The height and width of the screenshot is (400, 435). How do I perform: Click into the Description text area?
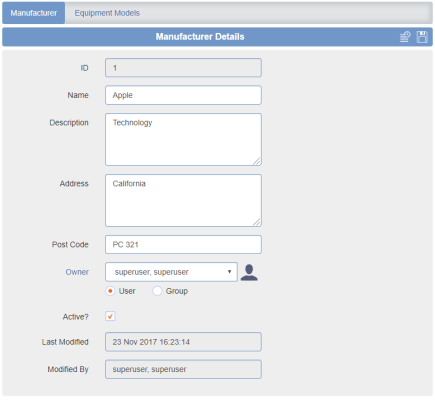click(x=183, y=139)
